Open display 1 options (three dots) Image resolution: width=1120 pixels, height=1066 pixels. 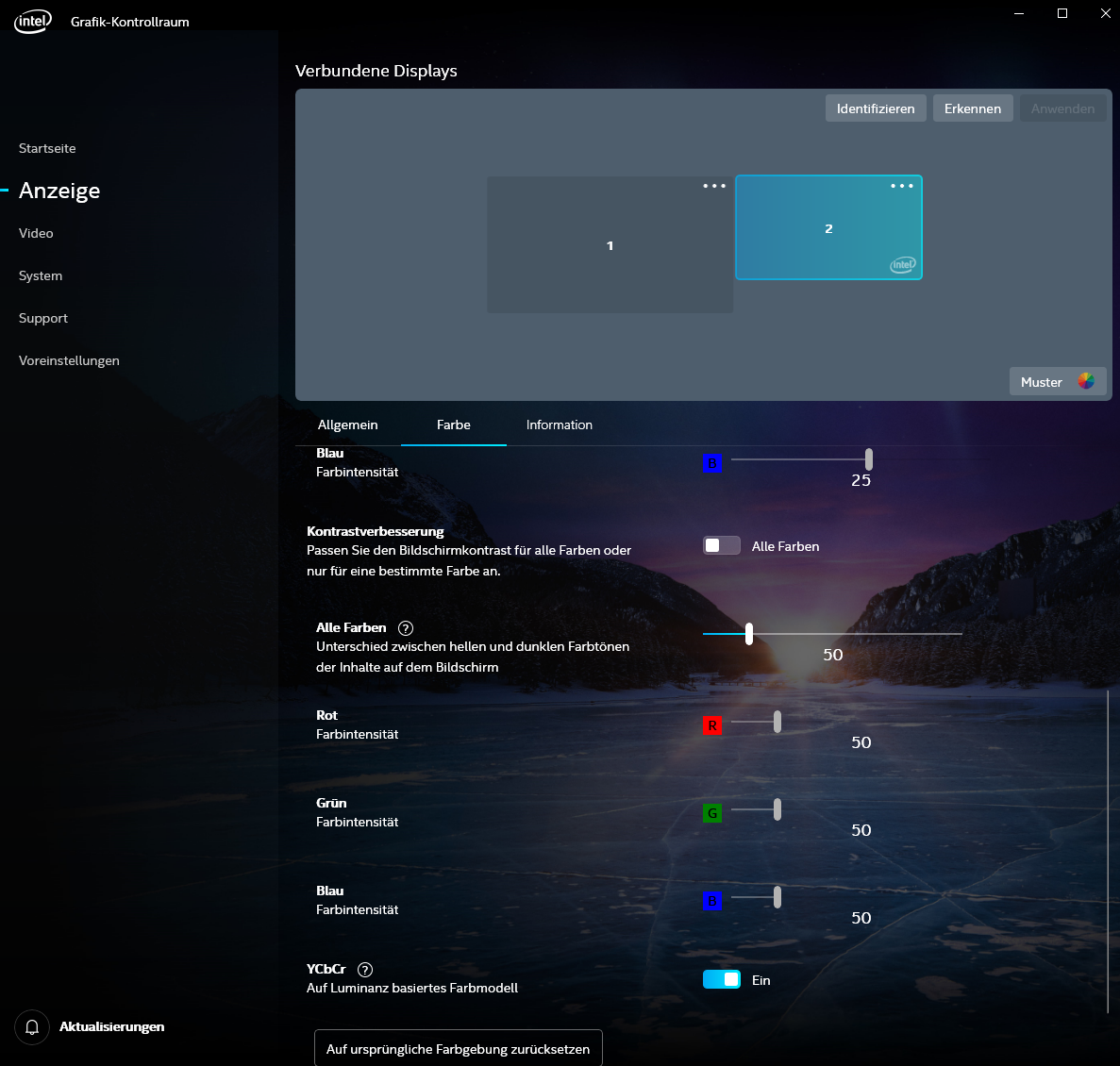point(713,186)
